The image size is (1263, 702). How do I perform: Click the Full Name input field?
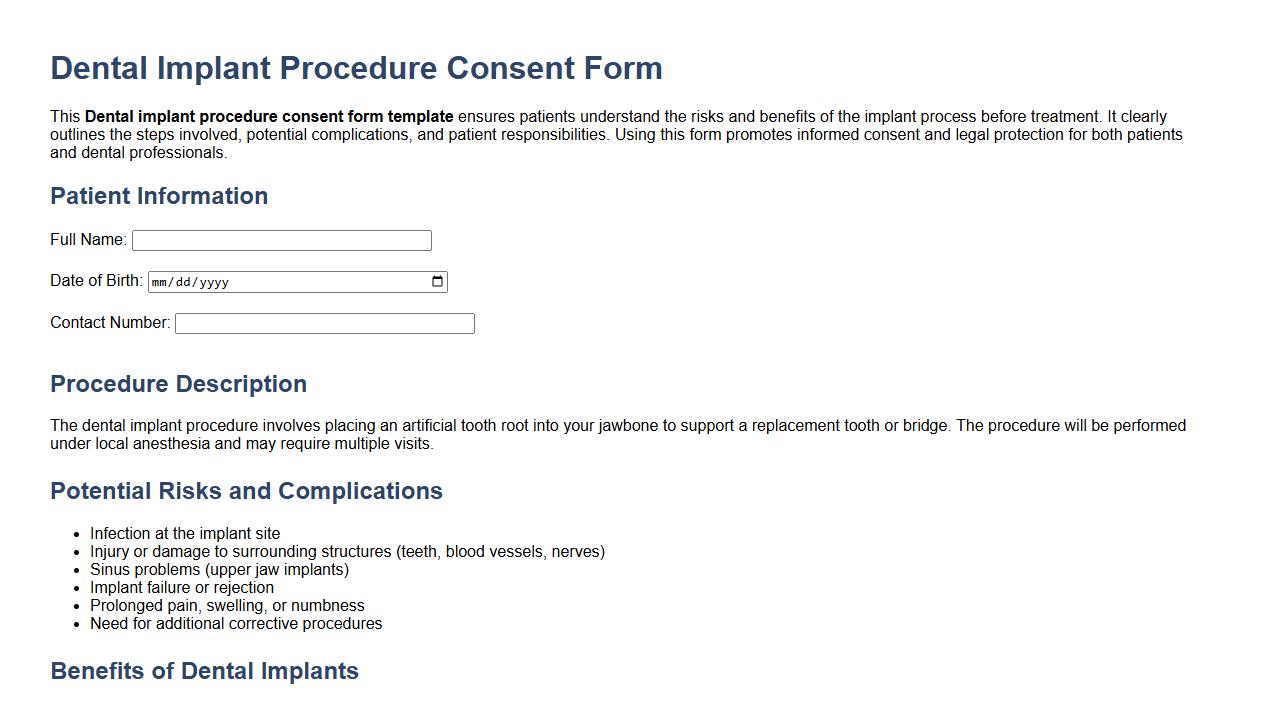point(281,240)
